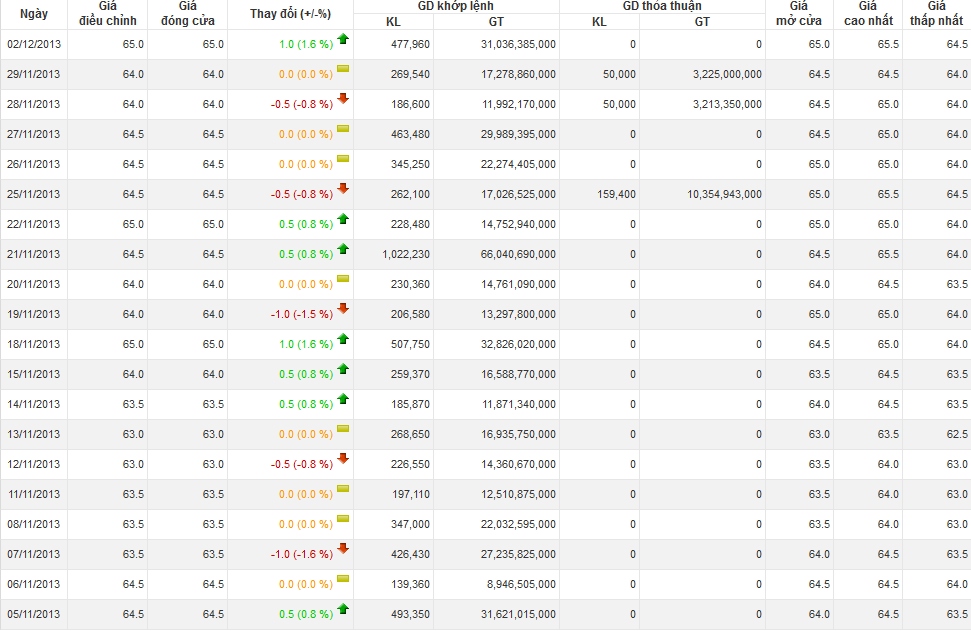Screen dimensions: 971x631
Task: Click the green up arrow for 02/12/2013
Action: (x=343, y=39)
